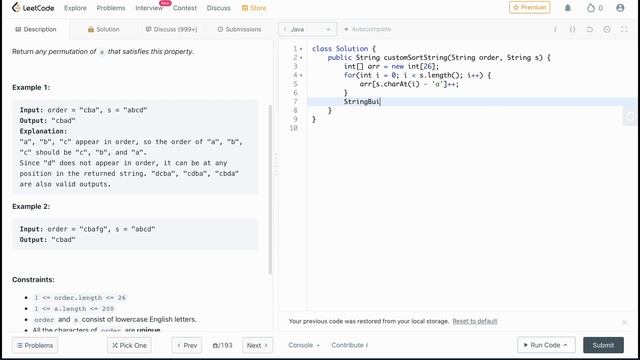The image size is (640, 360).
Task: Switch to the Solution tab
Action: 104,29
